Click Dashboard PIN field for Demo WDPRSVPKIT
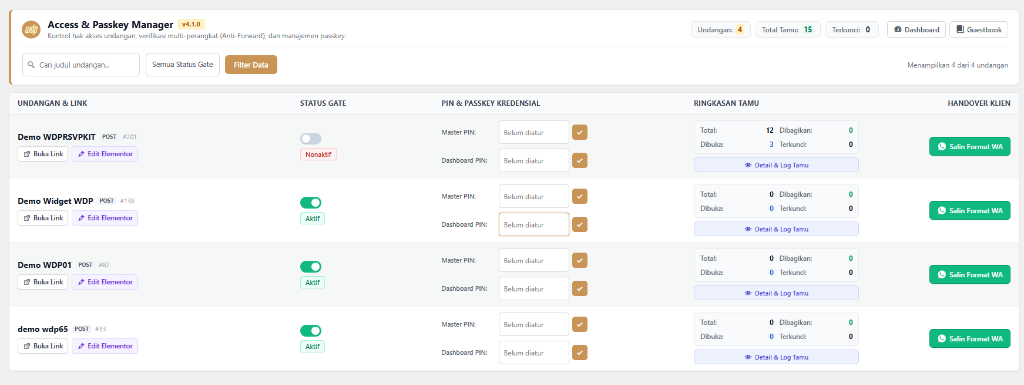 tap(534, 161)
